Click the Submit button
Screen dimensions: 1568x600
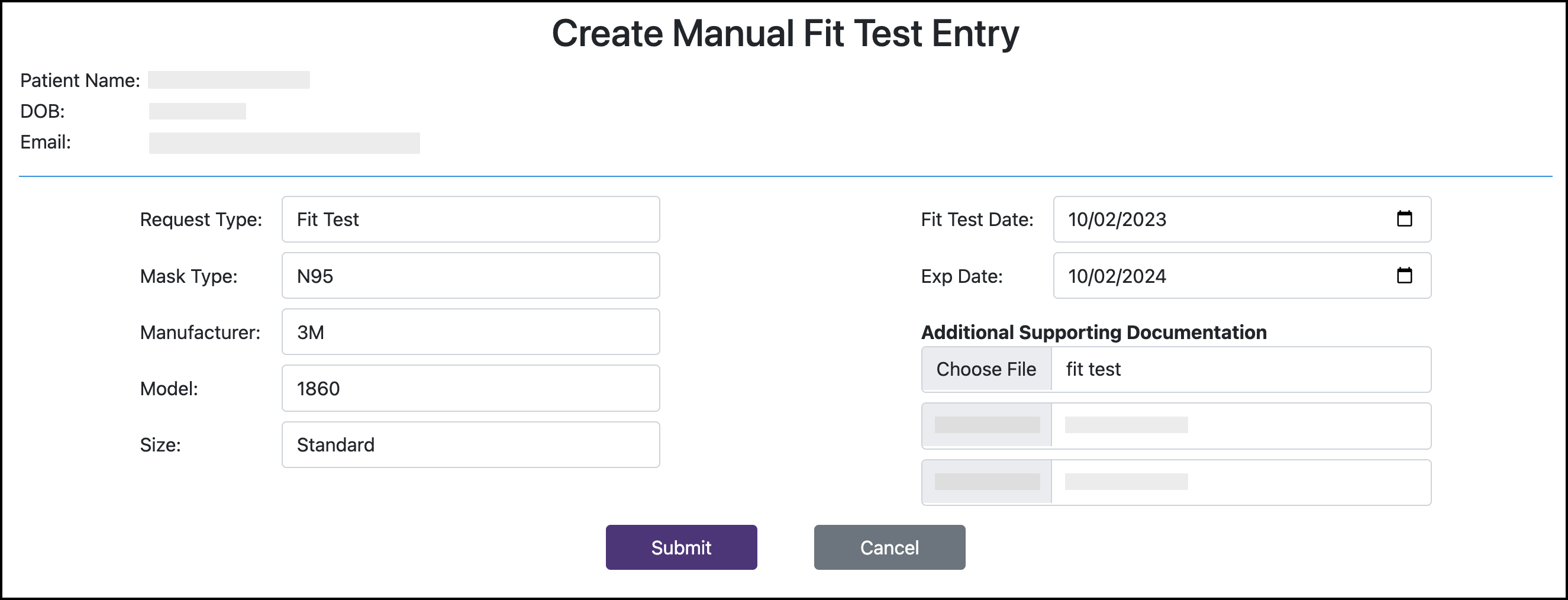[681, 547]
